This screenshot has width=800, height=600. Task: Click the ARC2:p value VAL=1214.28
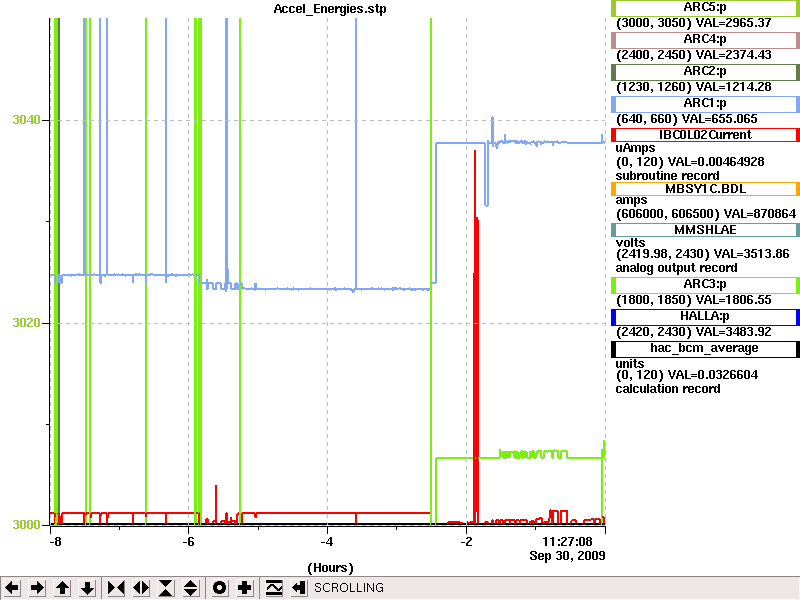(734, 87)
